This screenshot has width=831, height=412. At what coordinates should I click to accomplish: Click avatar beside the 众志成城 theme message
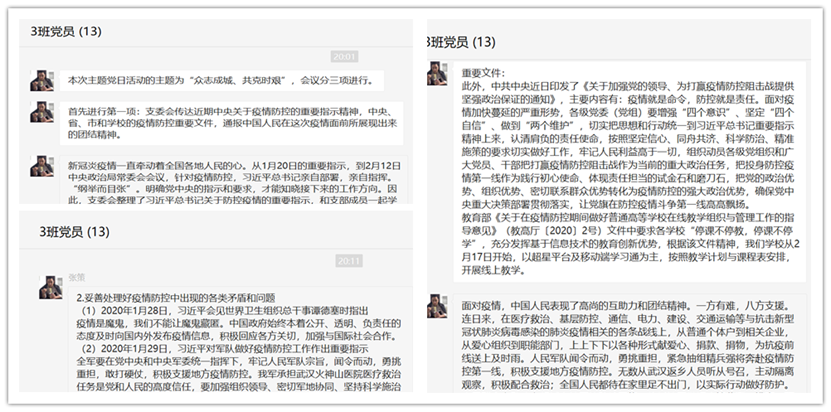pos(41,81)
